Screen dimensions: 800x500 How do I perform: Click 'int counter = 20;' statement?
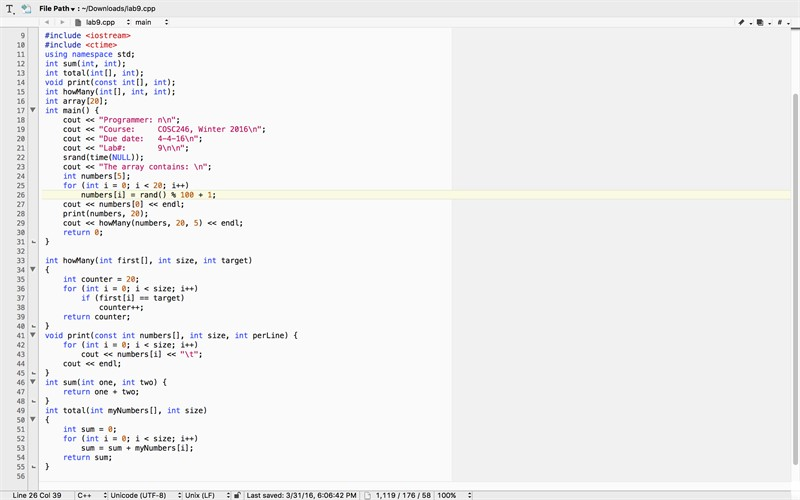[101, 279]
